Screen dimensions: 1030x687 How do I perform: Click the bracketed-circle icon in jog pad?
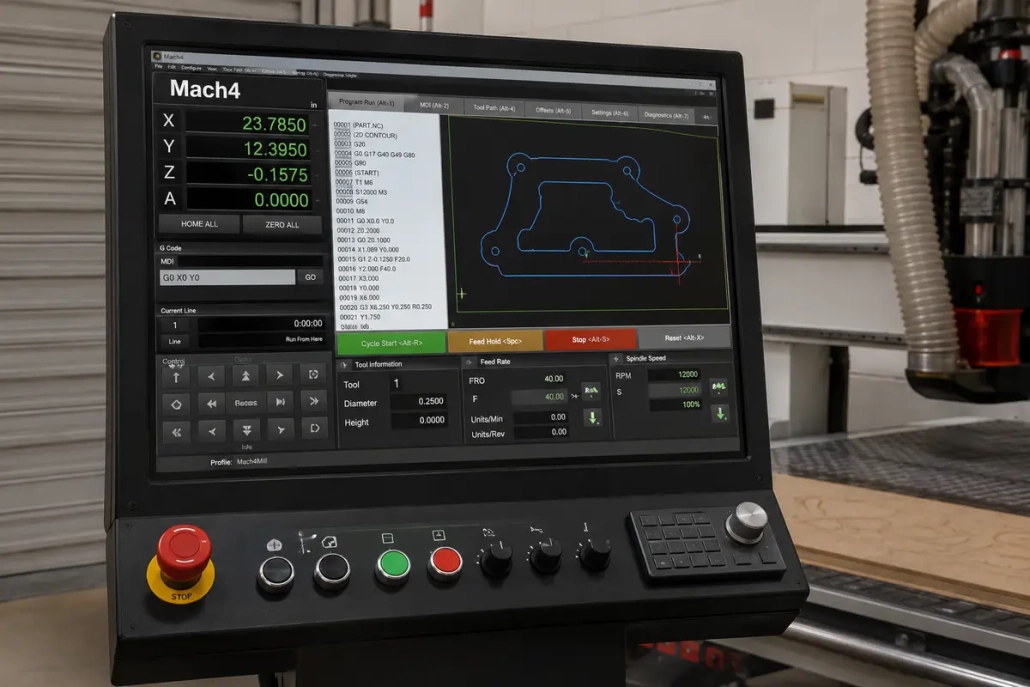314,374
